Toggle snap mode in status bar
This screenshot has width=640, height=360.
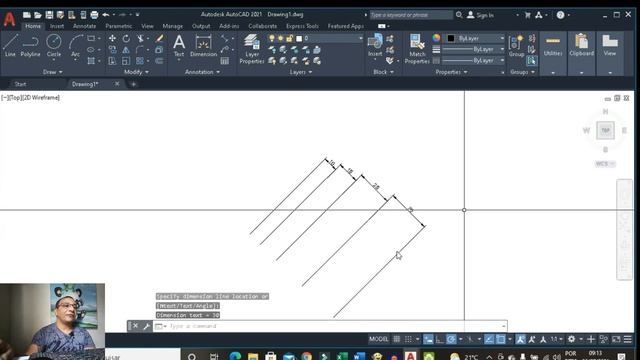(408, 339)
